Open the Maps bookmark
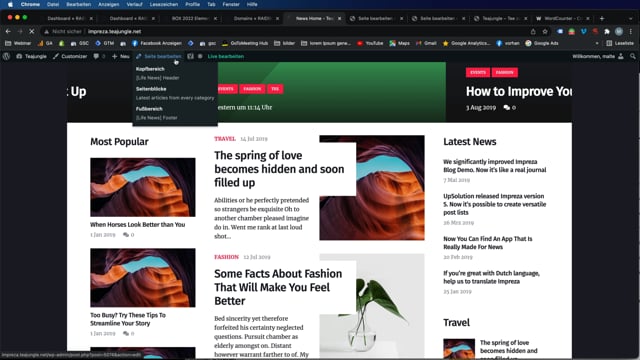The image size is (640, 360). (x=399, y=43)
